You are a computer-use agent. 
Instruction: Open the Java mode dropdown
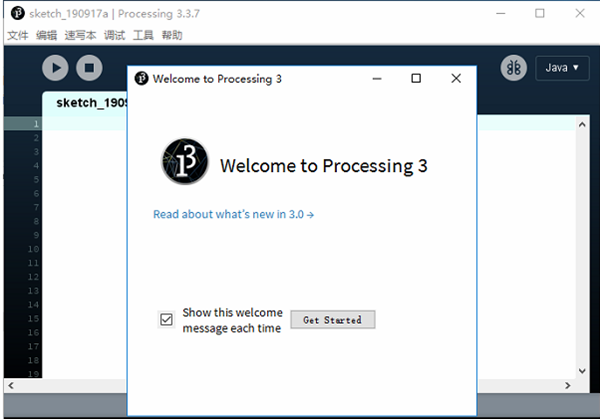pyautogui.click(x=562, y=68)
